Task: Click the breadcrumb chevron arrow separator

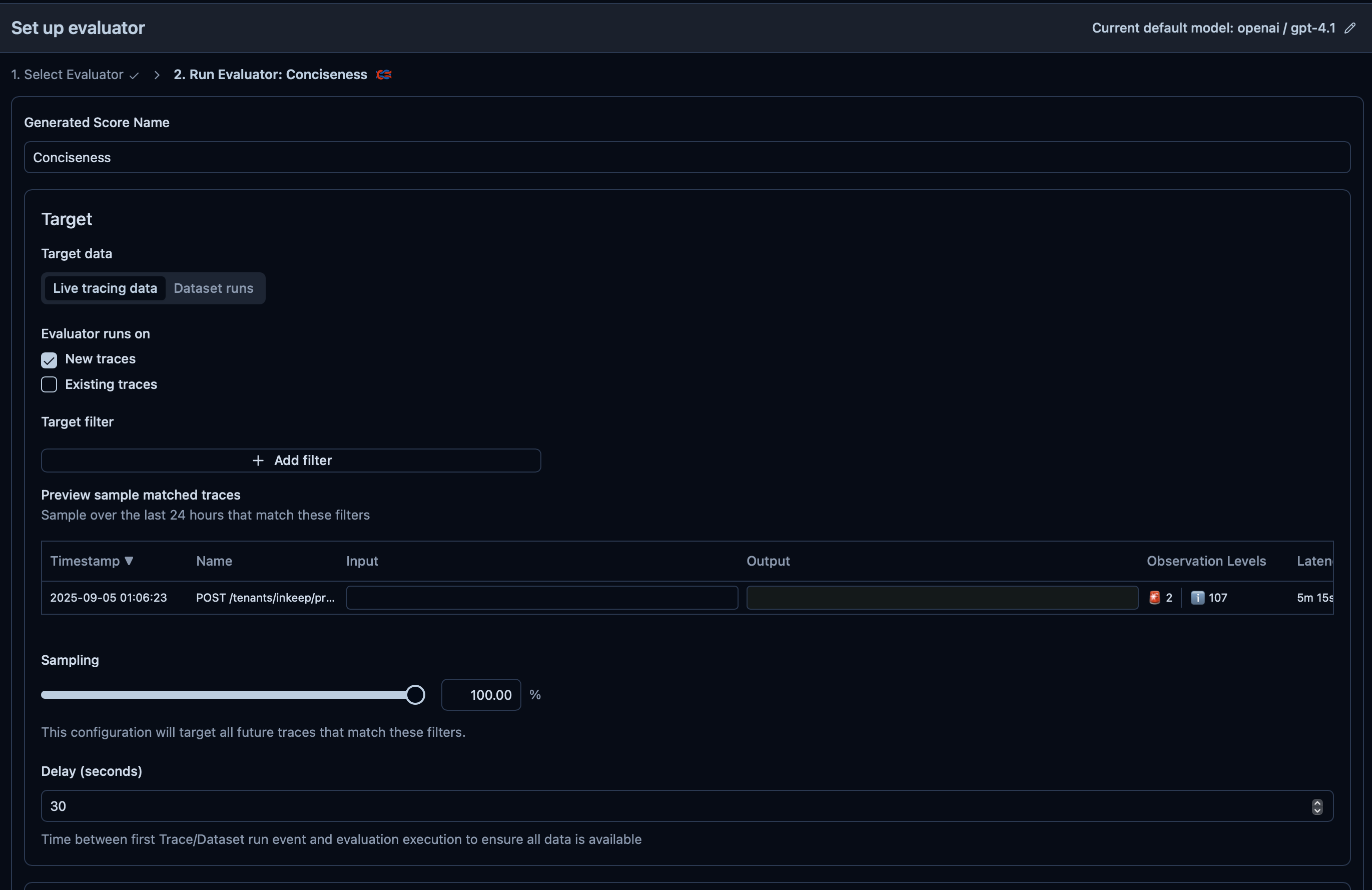Action: pyautogui.click(x=157, y=75)
